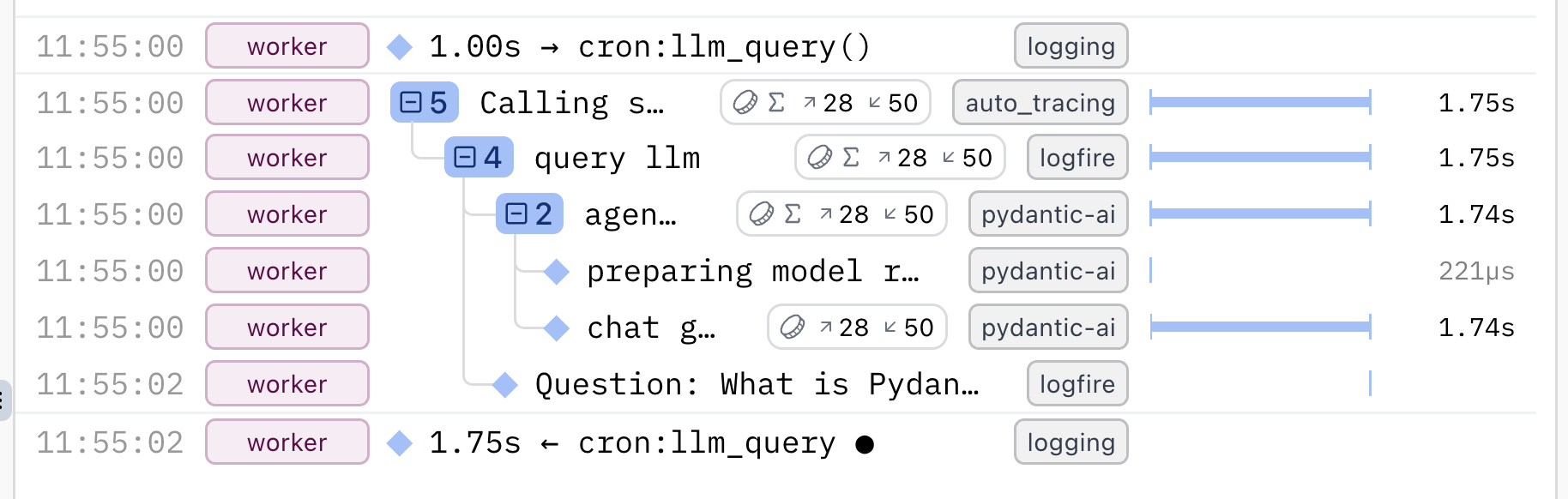Click the diamond icon of the 1.00s cron:llm_query() row
Screen dimensions: 1568x499
[400, 46]
